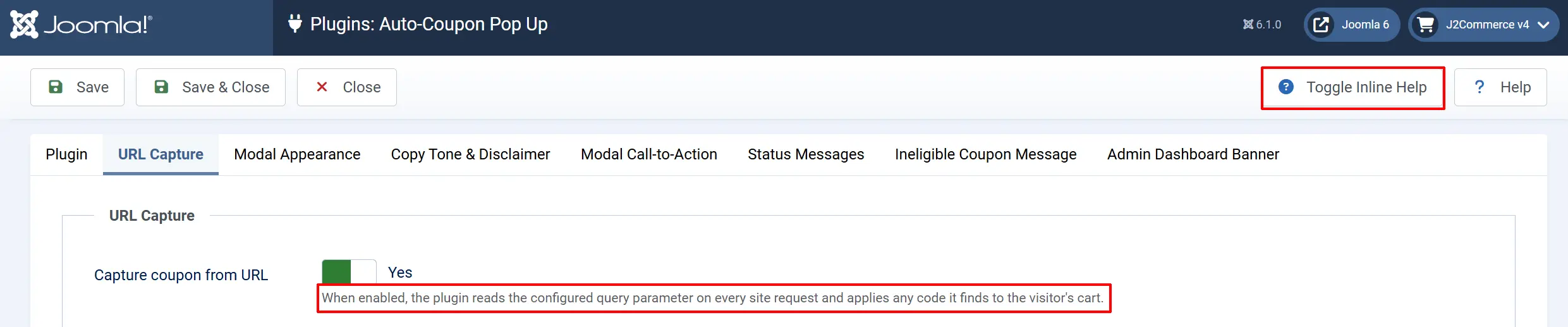Click the Save & Close button

(x=210, y=87)
